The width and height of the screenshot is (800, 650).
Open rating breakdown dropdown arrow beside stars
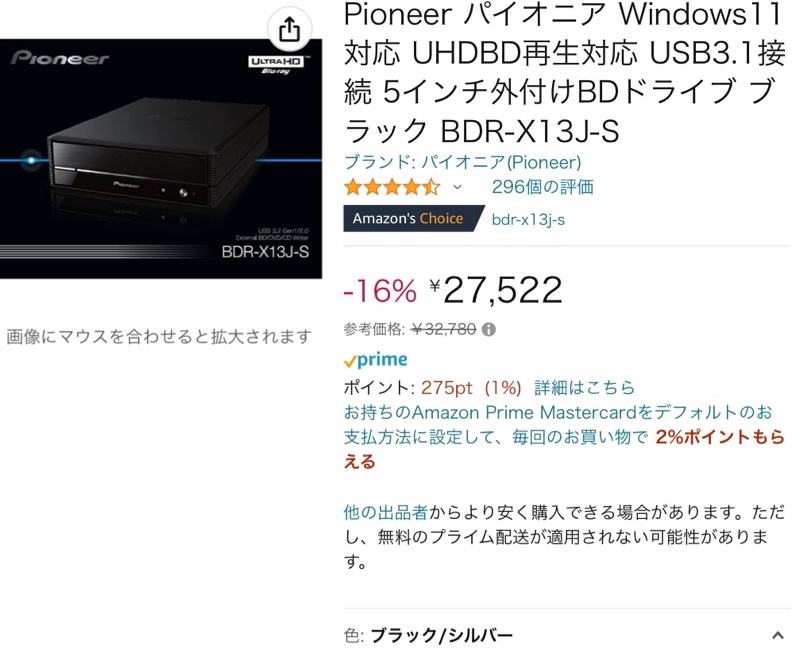(x=458, y=187)
